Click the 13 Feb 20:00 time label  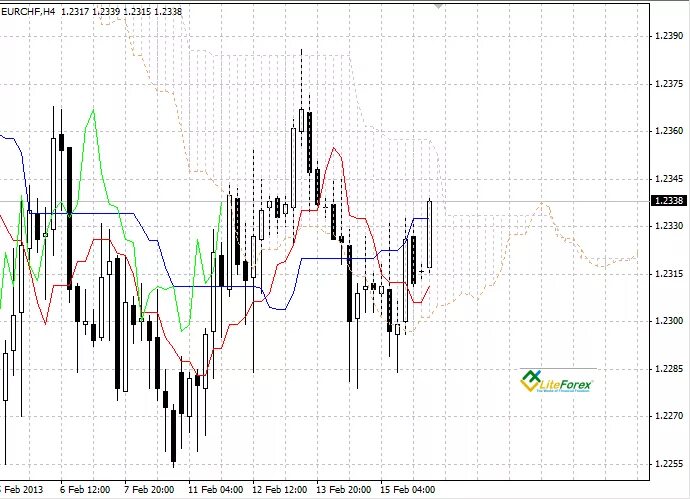click(344, 489)
